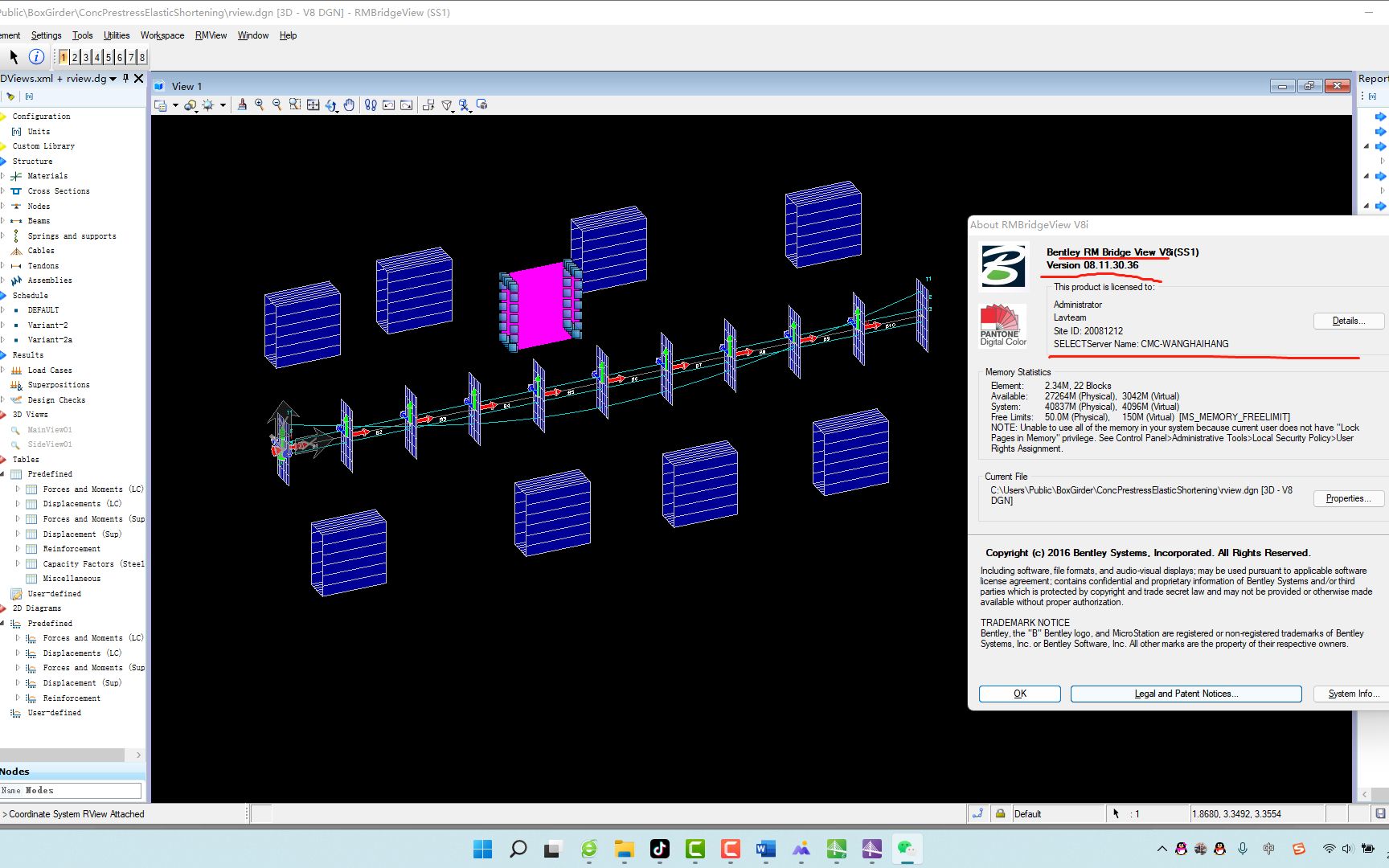
Task: Activate the Pan View hand tool
Action: click(x=349, y=104)
